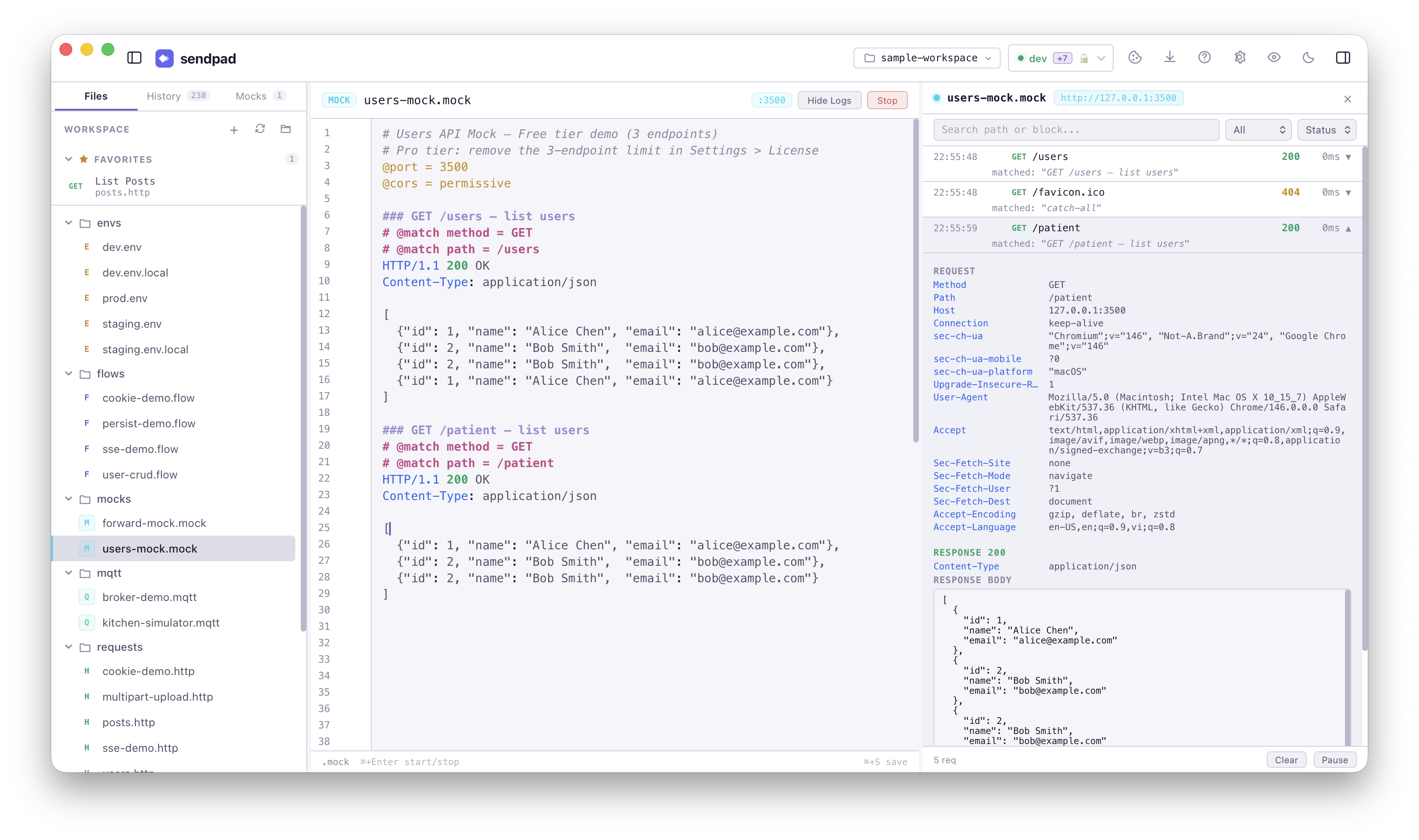Open the help question mark icon
The image size is (1419, 840).
click(1204, 58)
